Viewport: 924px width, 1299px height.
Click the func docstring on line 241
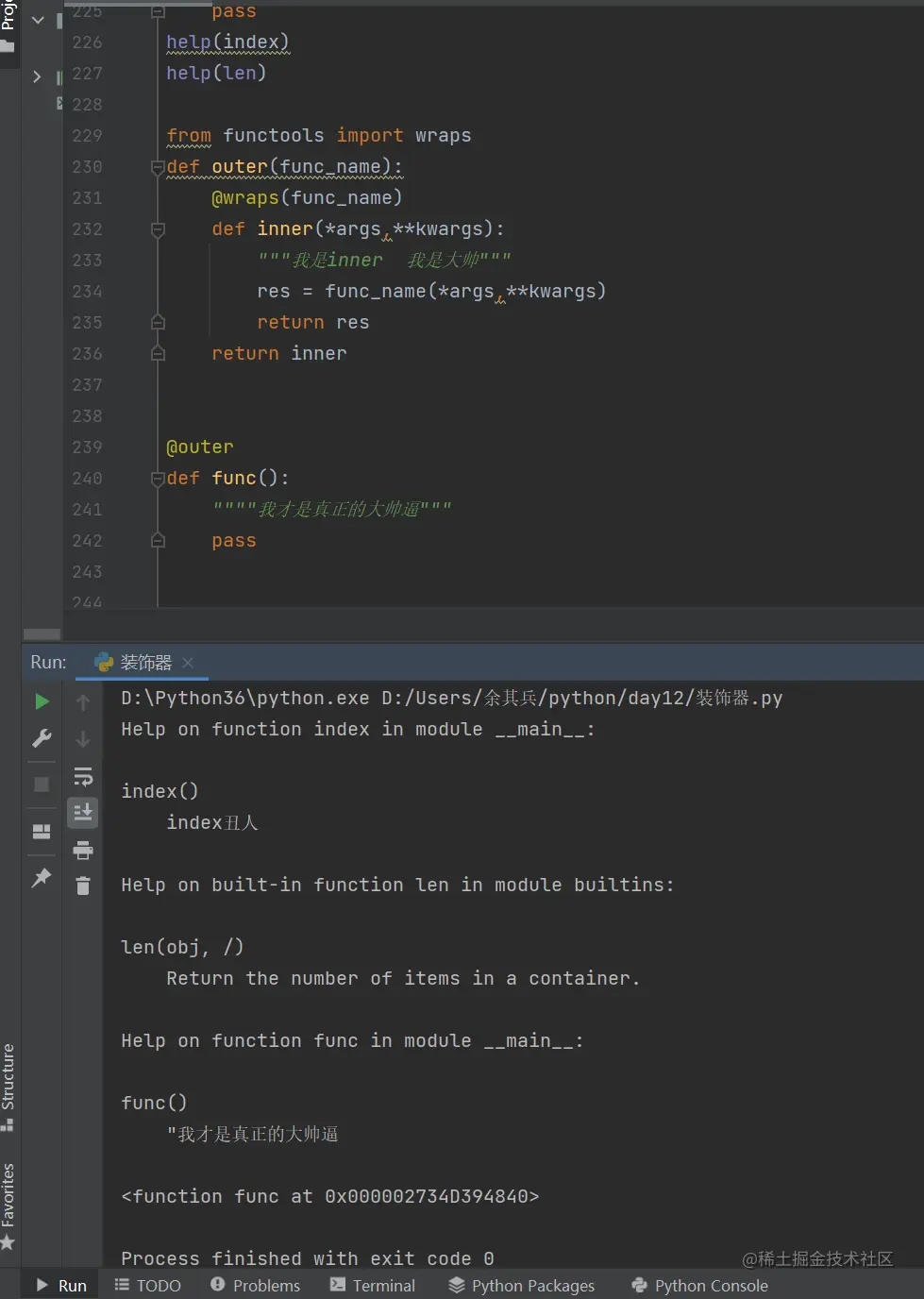pyautogui.click(x=331, y=510)
